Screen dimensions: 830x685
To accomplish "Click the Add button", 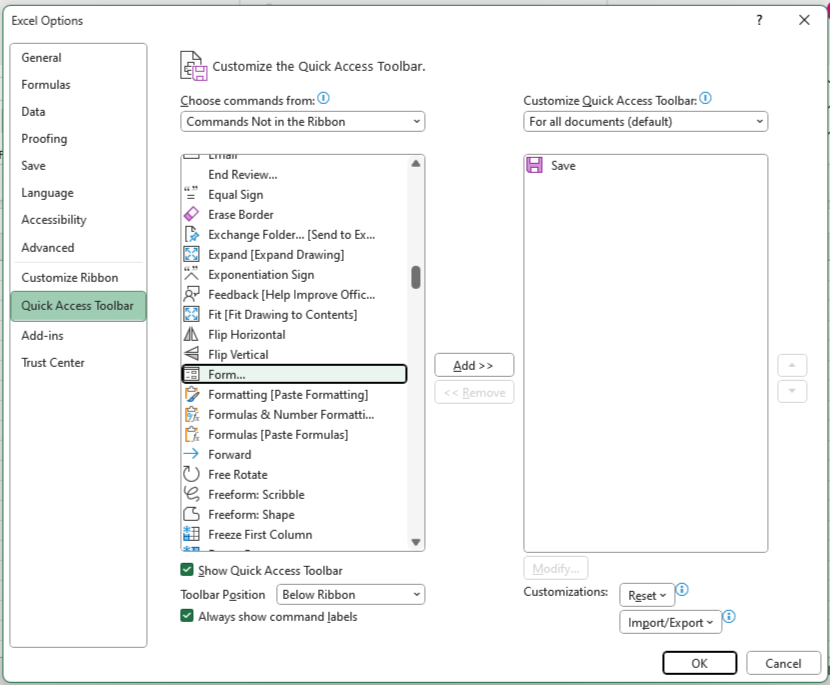I will pos(473,364).
